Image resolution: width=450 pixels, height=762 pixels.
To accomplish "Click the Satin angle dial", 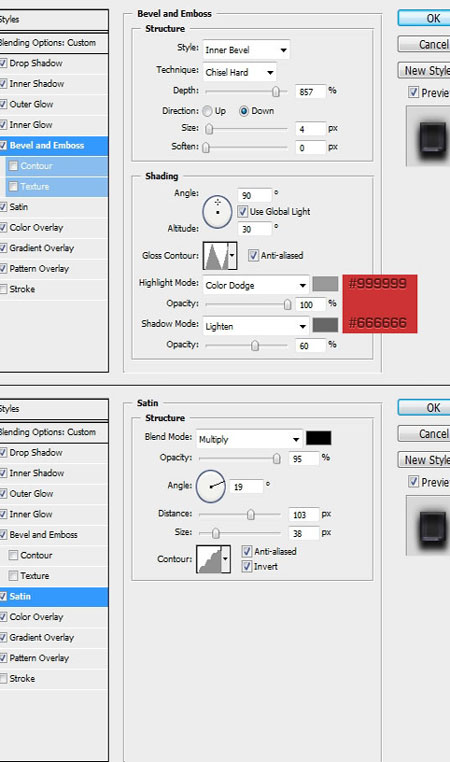I will click(x=211, y=486).
